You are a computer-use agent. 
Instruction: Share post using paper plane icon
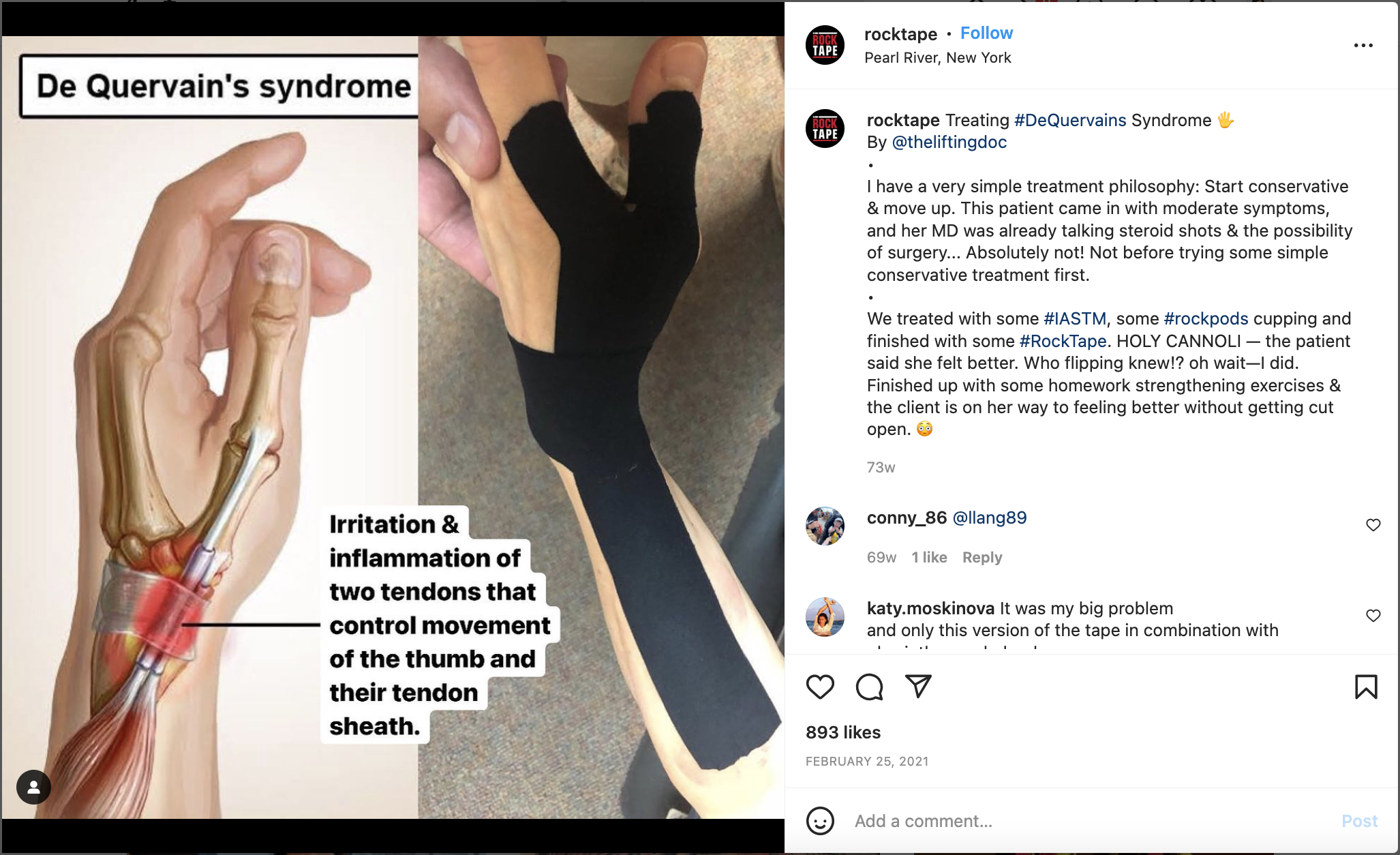tap(918, 686)
